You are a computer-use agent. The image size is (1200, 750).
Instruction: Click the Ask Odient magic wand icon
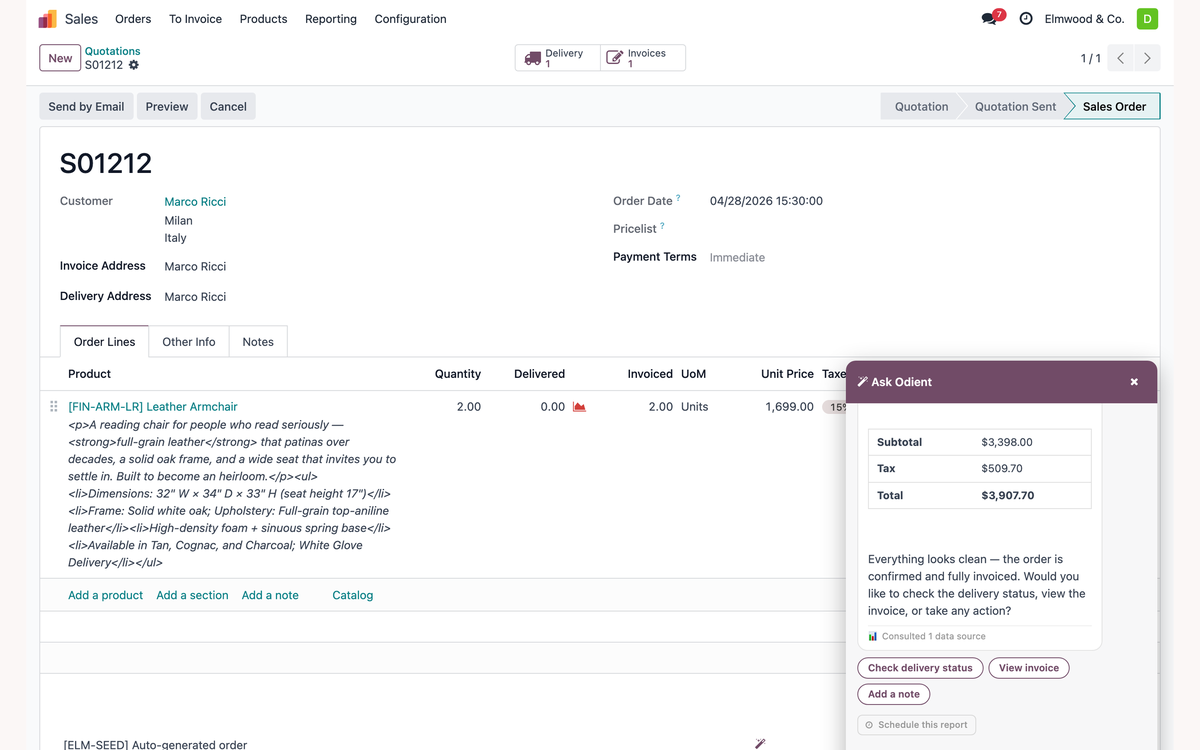(x=863, y=382)
